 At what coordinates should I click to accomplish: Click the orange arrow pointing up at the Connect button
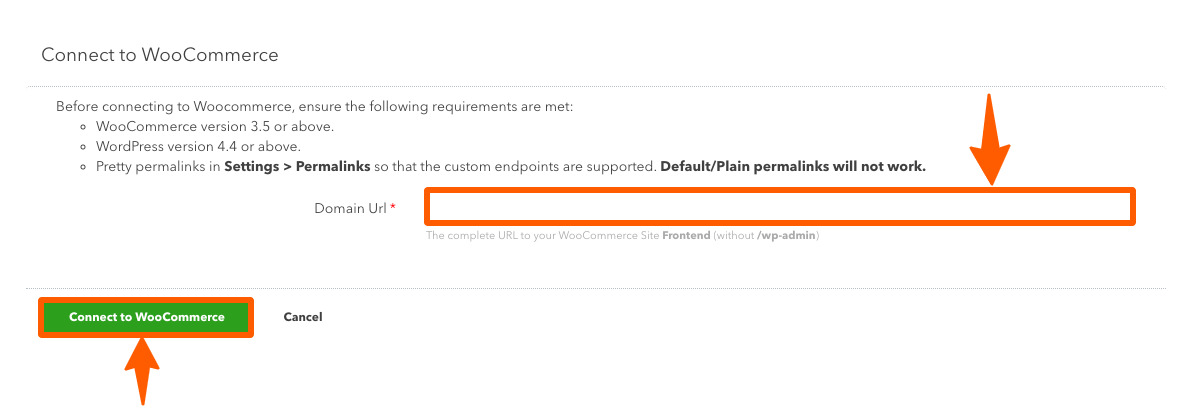(144, 368)
